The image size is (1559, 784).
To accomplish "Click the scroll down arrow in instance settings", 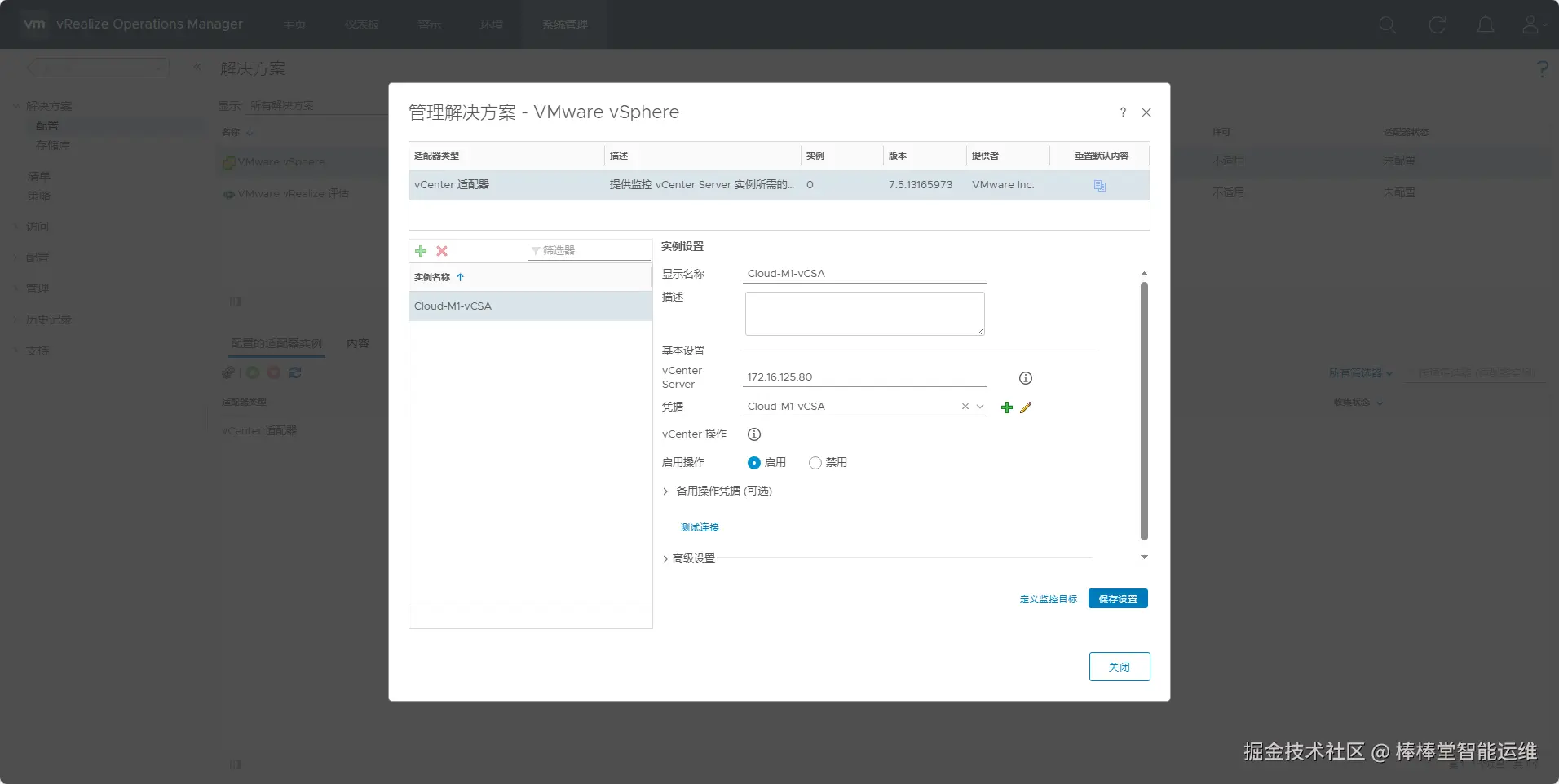I will pyautogui.click(x=1144, y=557).
